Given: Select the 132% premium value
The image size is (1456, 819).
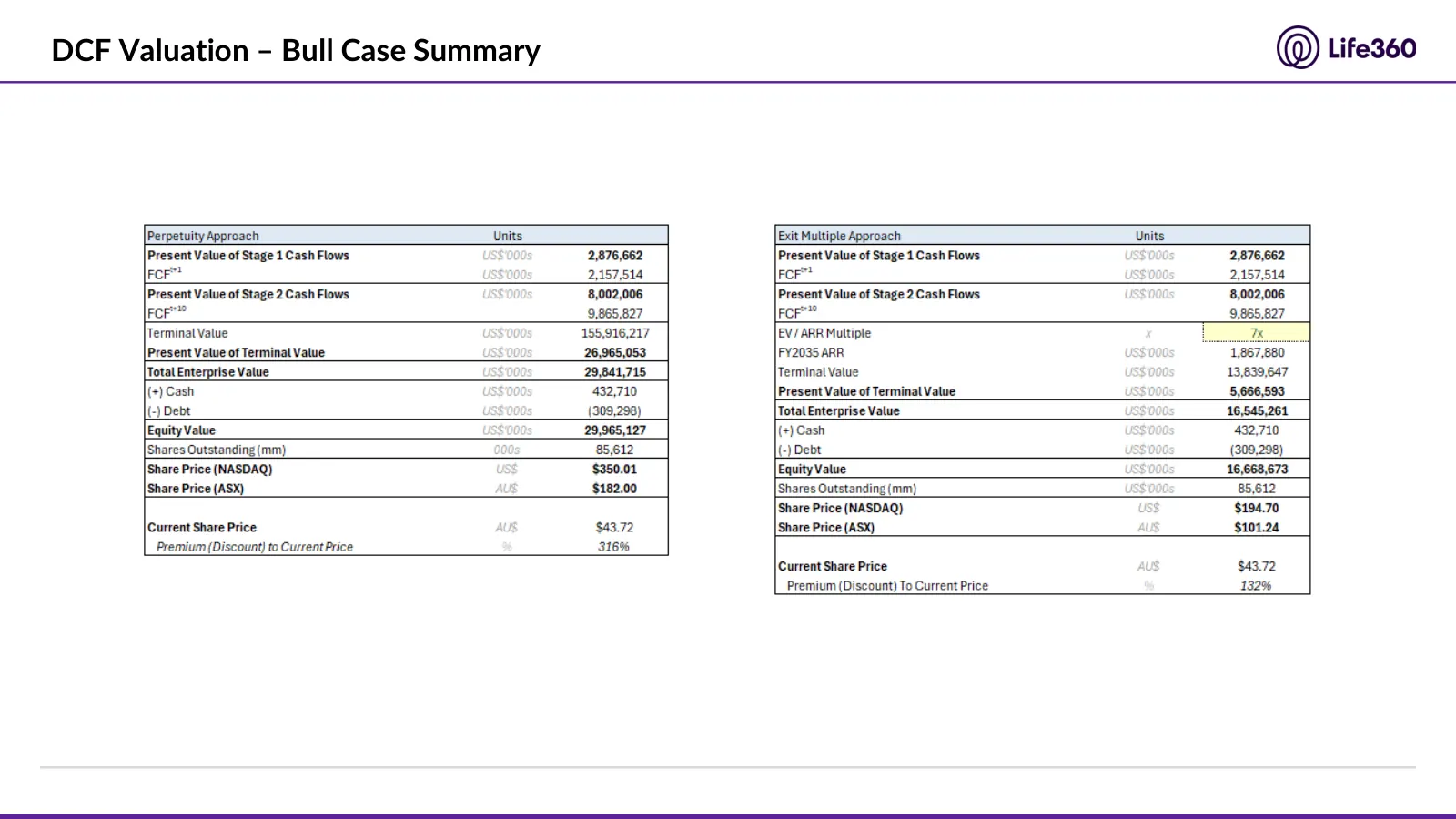Looking at the screenshot, I should (x=1256, y=586).
